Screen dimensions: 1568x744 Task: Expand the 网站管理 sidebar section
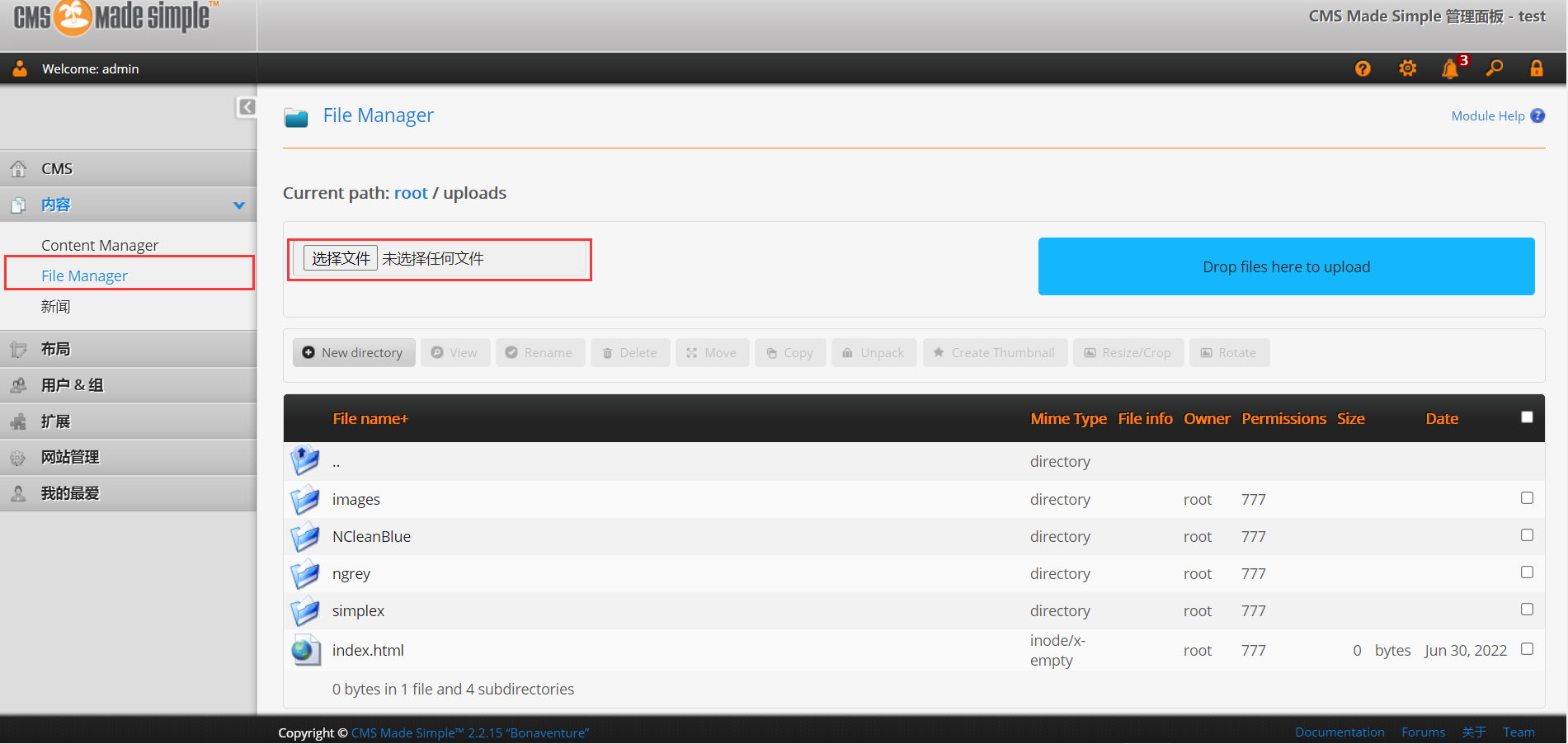coord(128,458)
